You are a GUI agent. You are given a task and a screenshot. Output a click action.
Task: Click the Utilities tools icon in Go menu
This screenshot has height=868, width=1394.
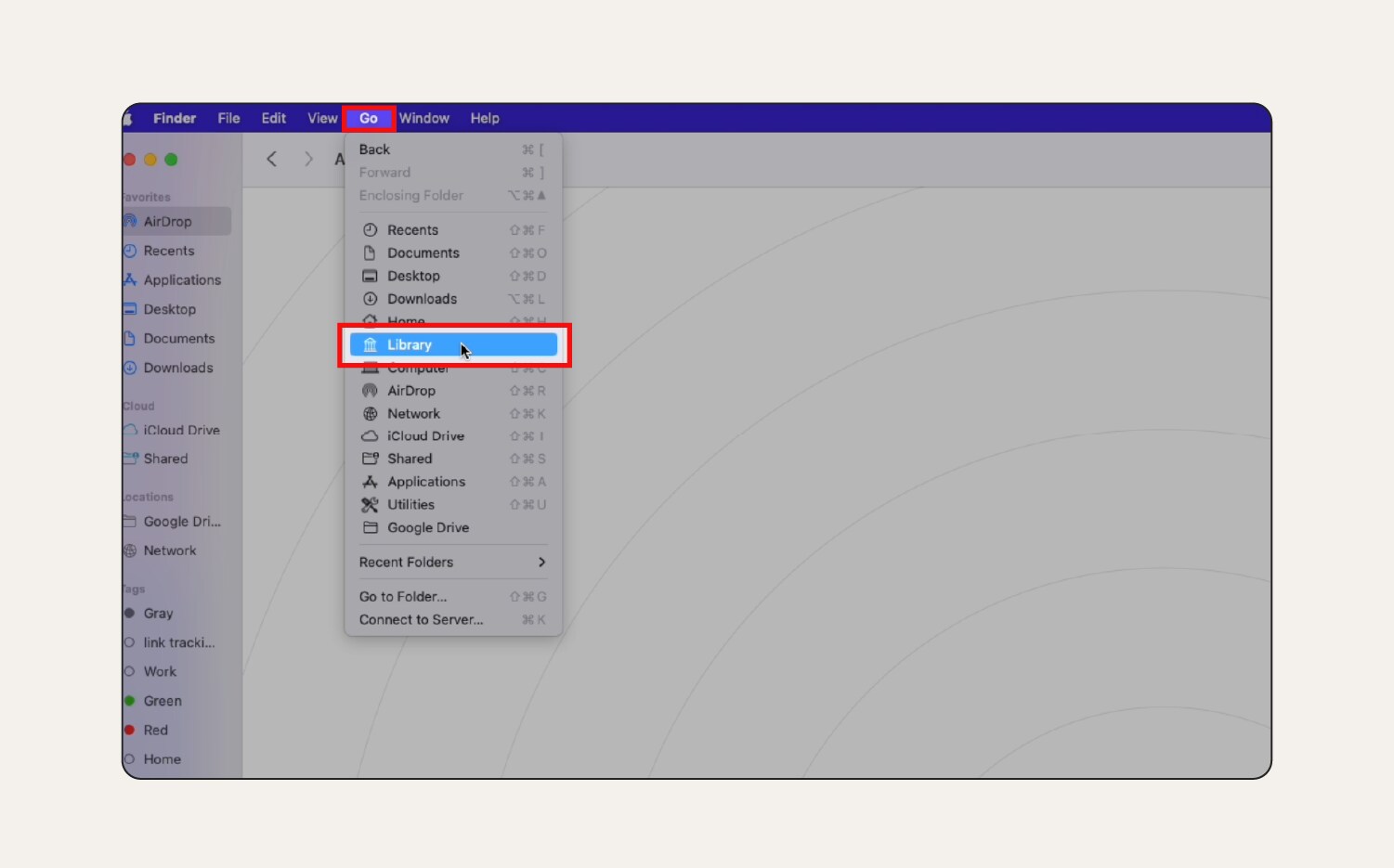(370, 505)
